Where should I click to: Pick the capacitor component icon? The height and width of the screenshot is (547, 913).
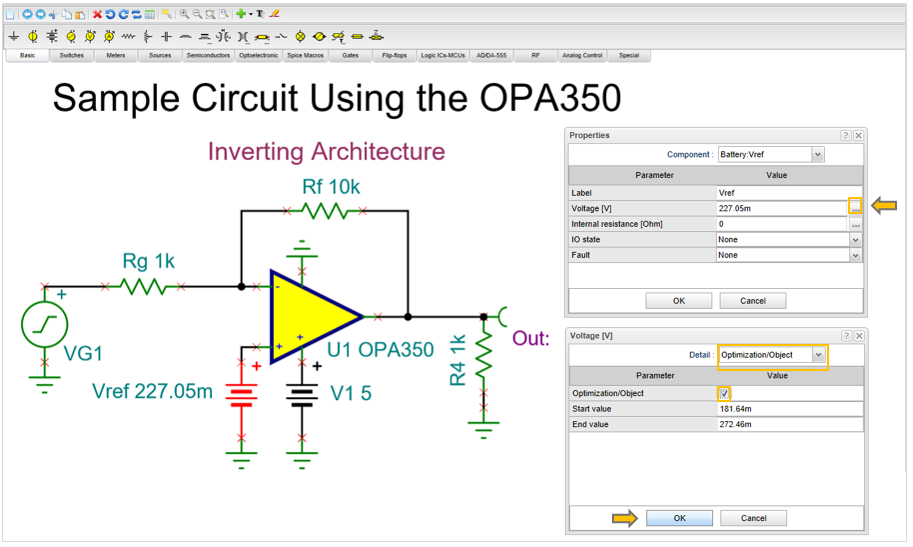pos(166,36)
